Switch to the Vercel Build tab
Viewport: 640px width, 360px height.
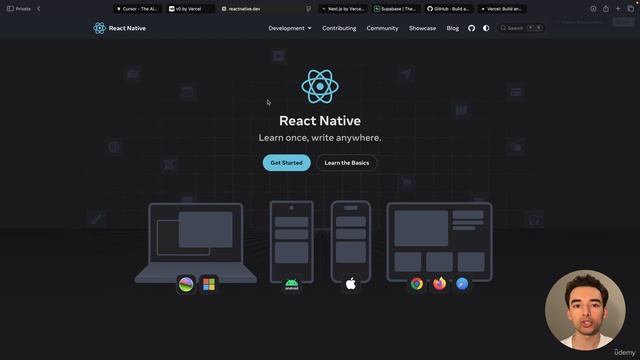click(x=502, y=9)
